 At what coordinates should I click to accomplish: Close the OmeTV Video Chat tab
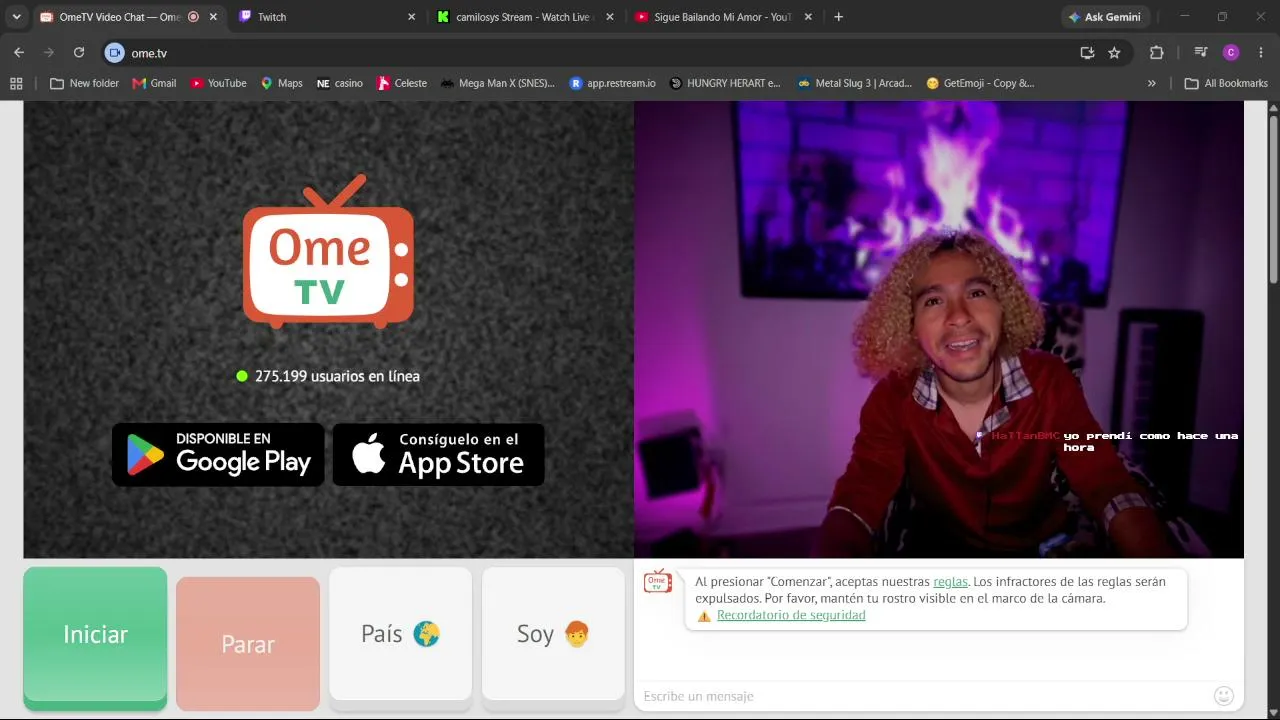click(x=213, y=17)
